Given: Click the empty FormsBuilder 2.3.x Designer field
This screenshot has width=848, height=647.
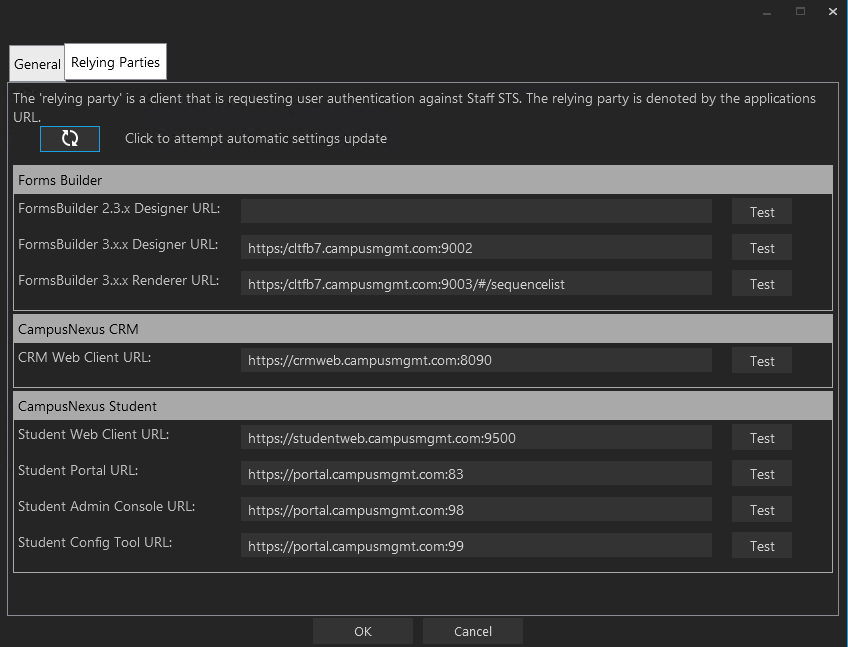Looking at the screenshot, I should [x=476, y=211].
